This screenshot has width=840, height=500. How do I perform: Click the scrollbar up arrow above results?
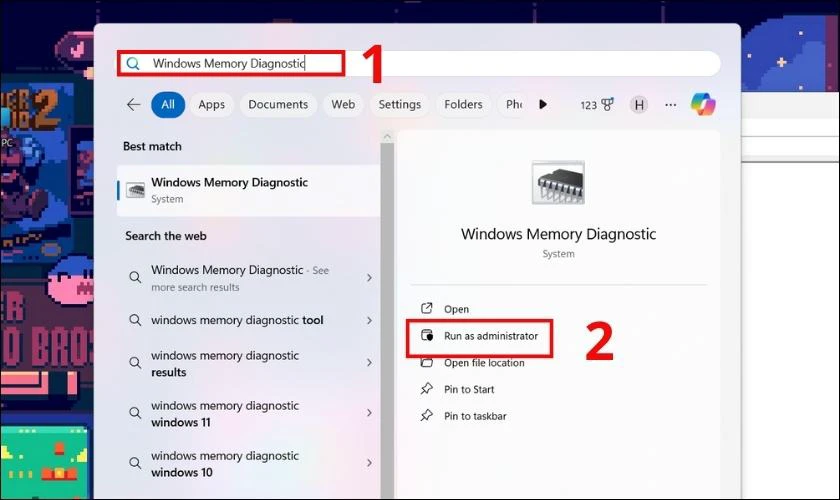click(x=387, y=137)
